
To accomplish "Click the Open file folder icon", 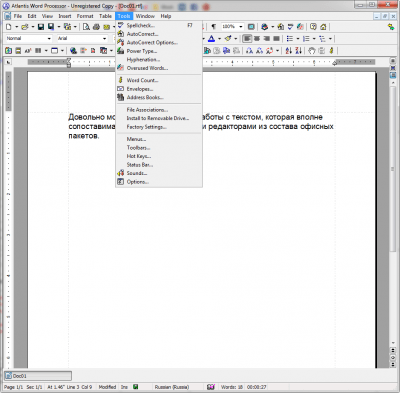I will [x=25, y=27].
